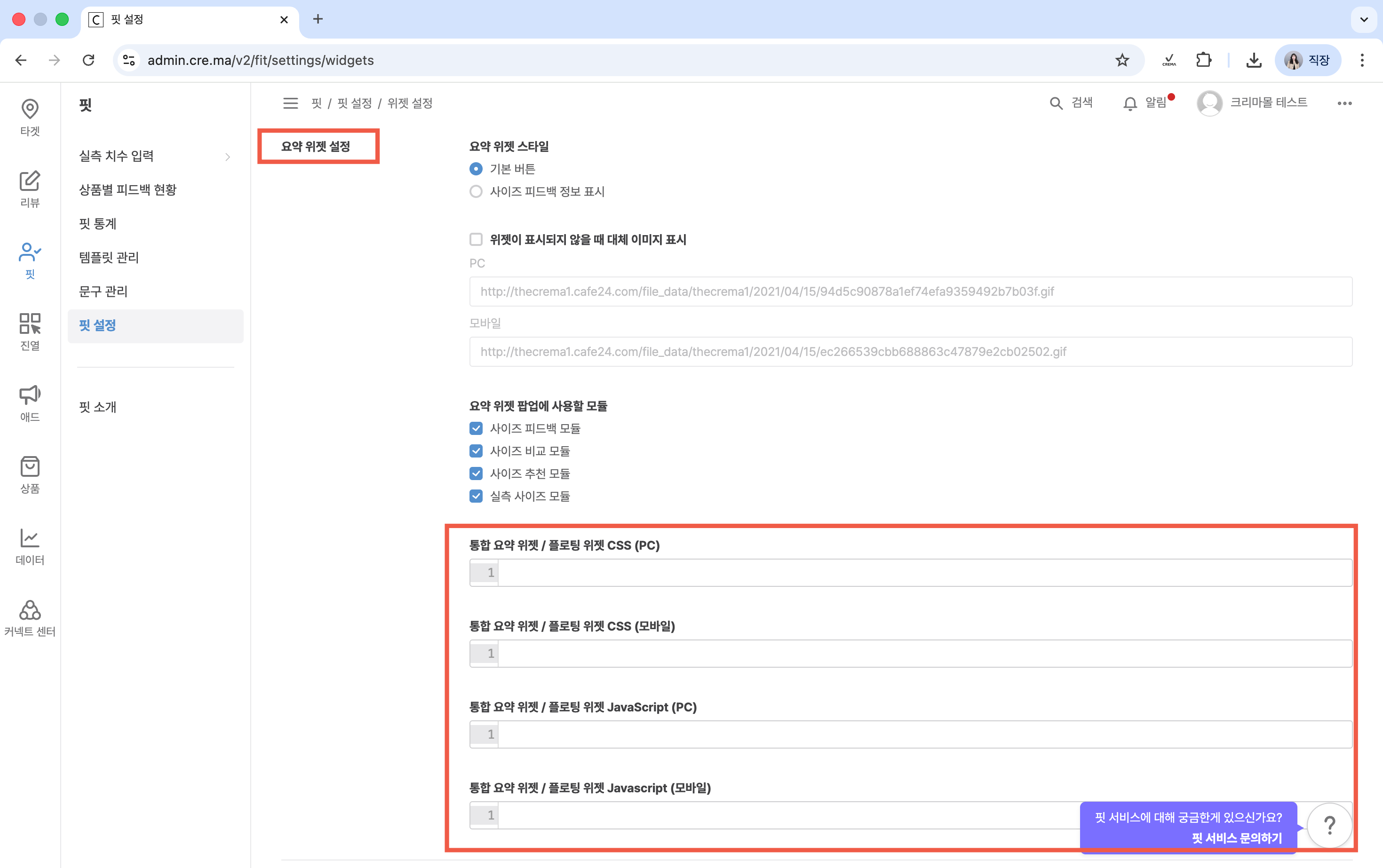Open the browser extensions puzzle icon

[x=1203, y=60]
